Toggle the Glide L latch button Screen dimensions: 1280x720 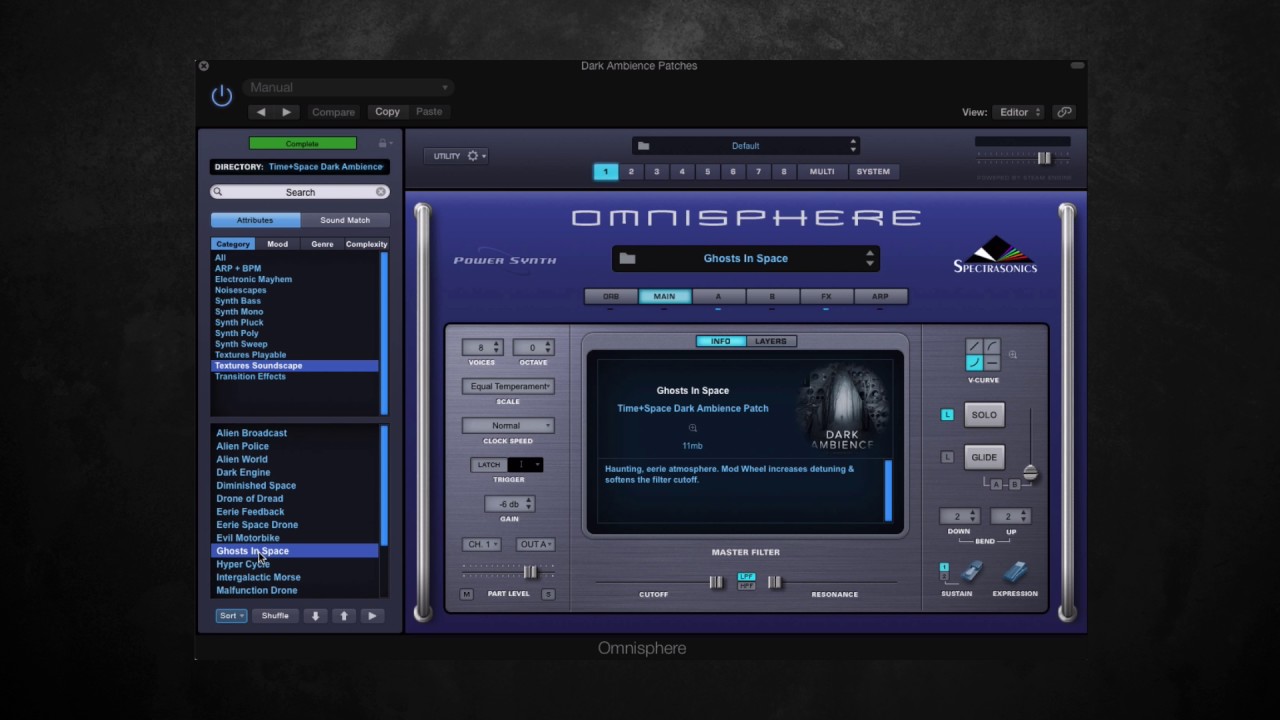[947, 457]
